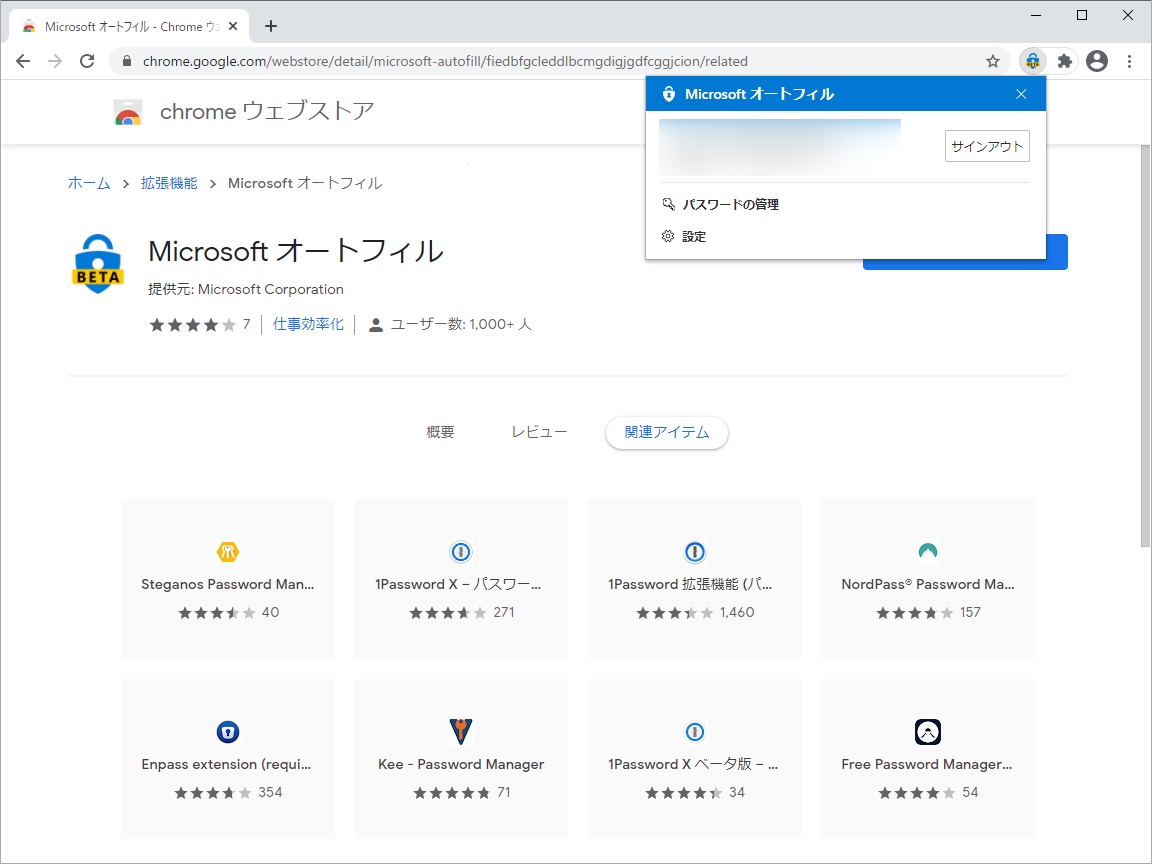Open the 仕事効率化 category link
1152x864 pixels.
[308, 323]
